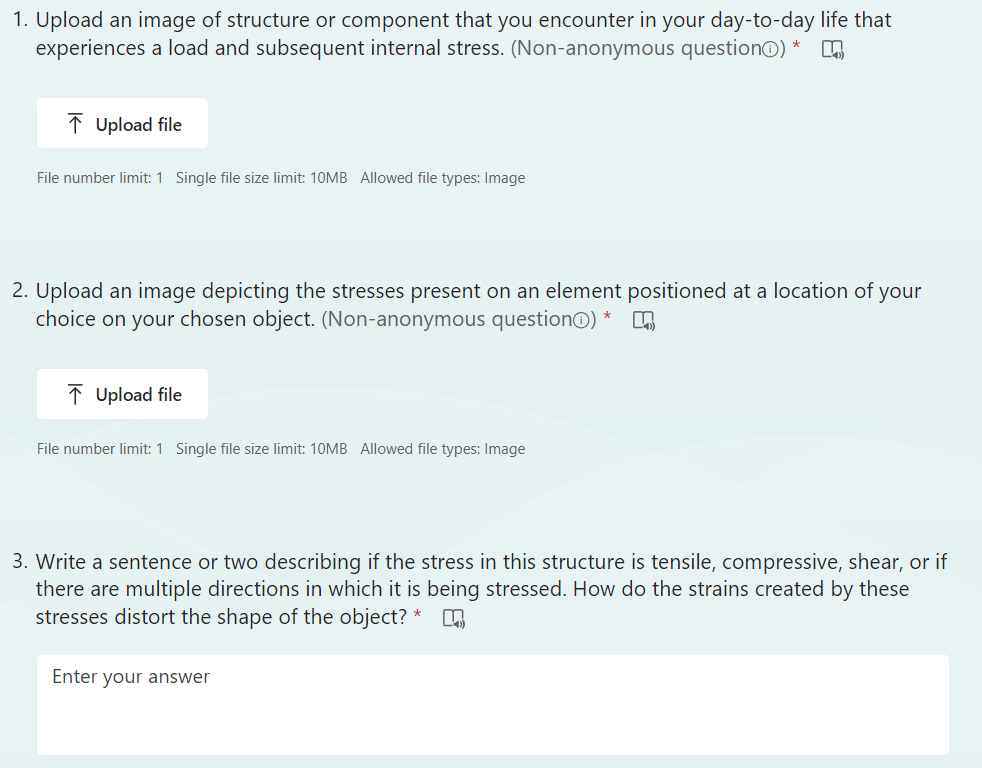Click 'Single file size limit: 10MB' under question 2
982x768 pixels.
(x=261, y=448)
